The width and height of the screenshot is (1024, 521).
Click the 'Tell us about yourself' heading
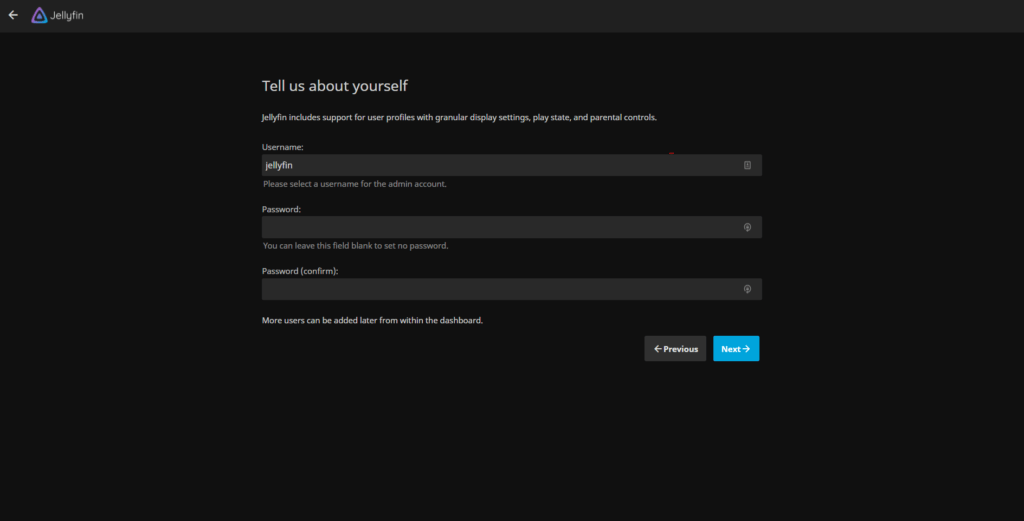[334, 86]
